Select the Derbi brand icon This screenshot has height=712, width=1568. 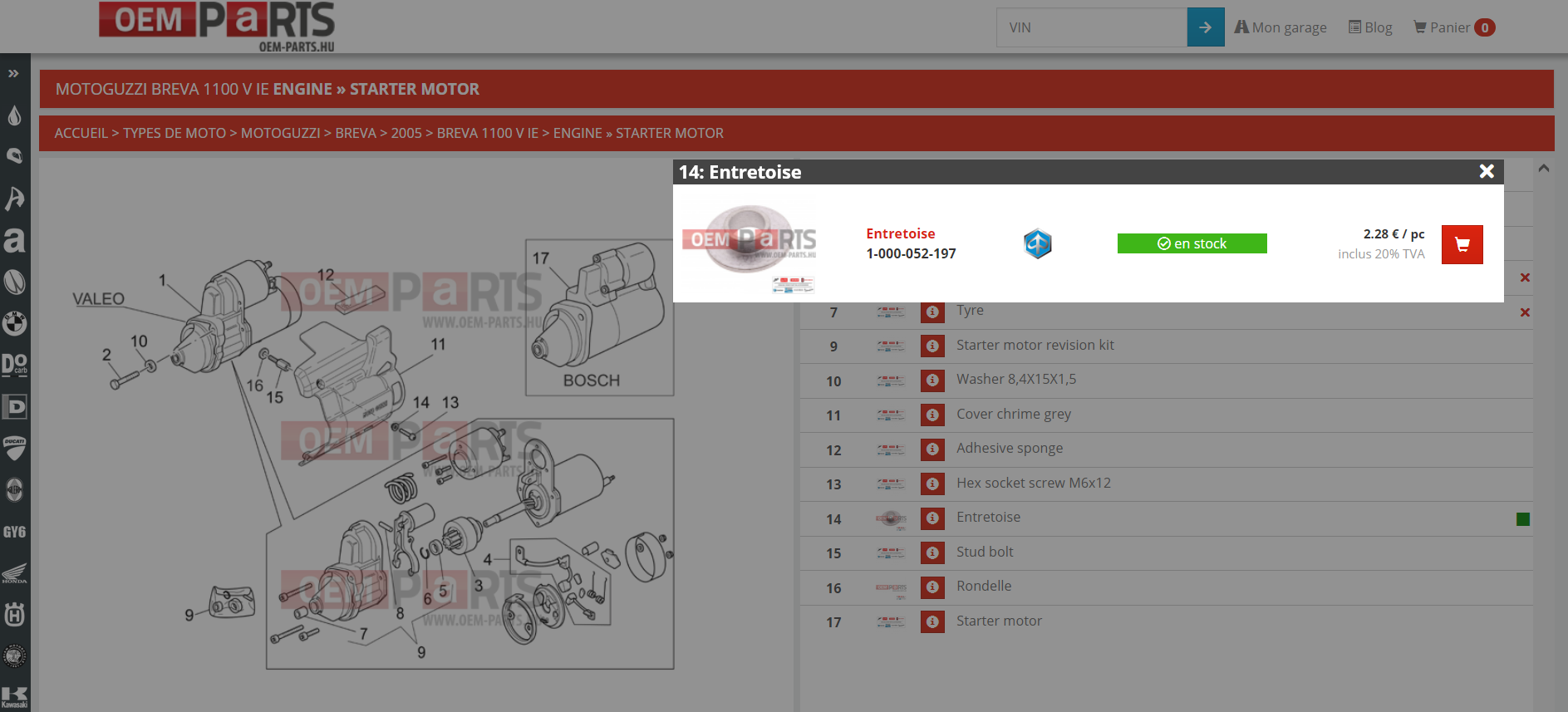(14, 406)
